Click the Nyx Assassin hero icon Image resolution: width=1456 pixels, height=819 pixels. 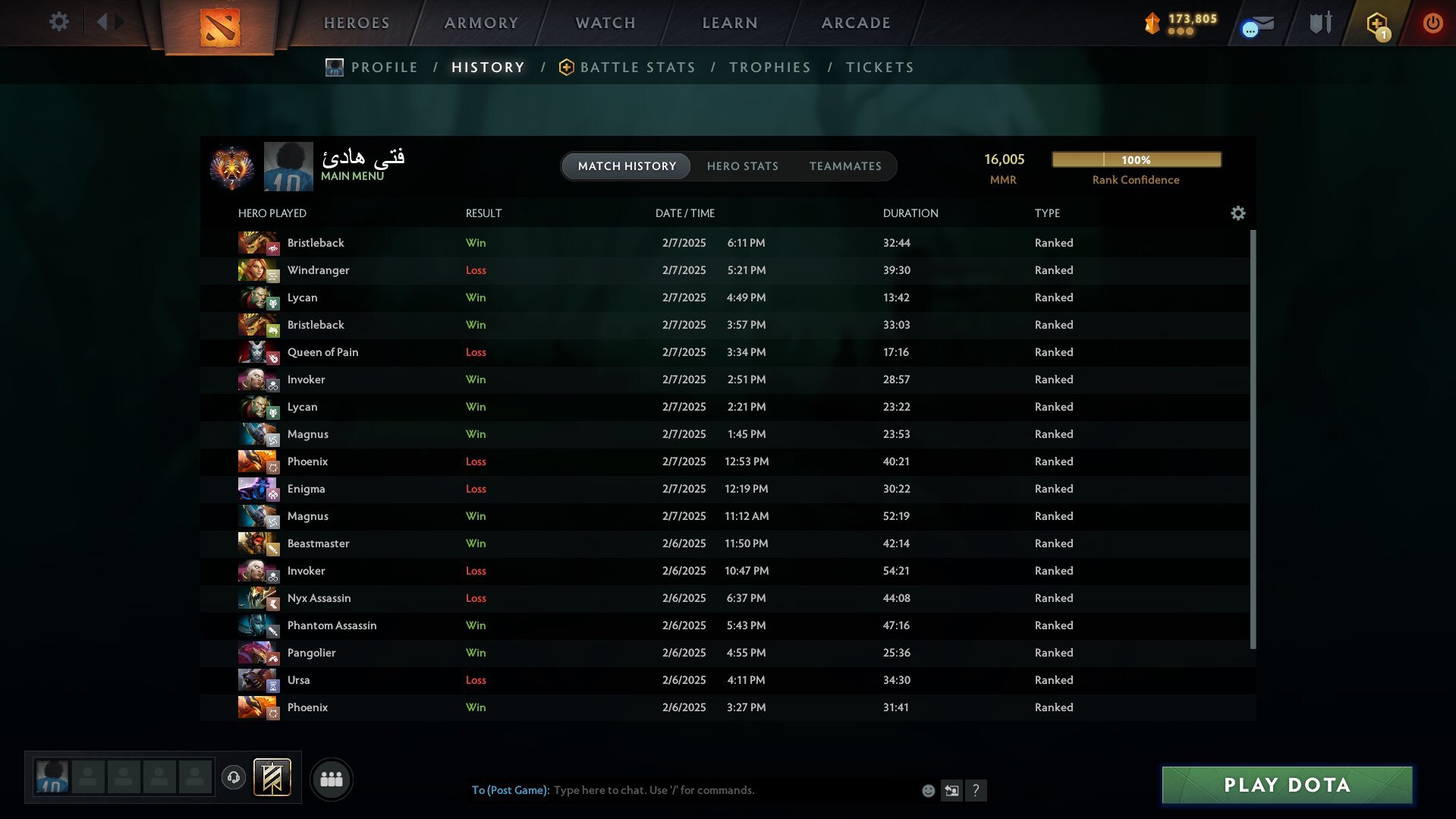click(x=258, y=598)
